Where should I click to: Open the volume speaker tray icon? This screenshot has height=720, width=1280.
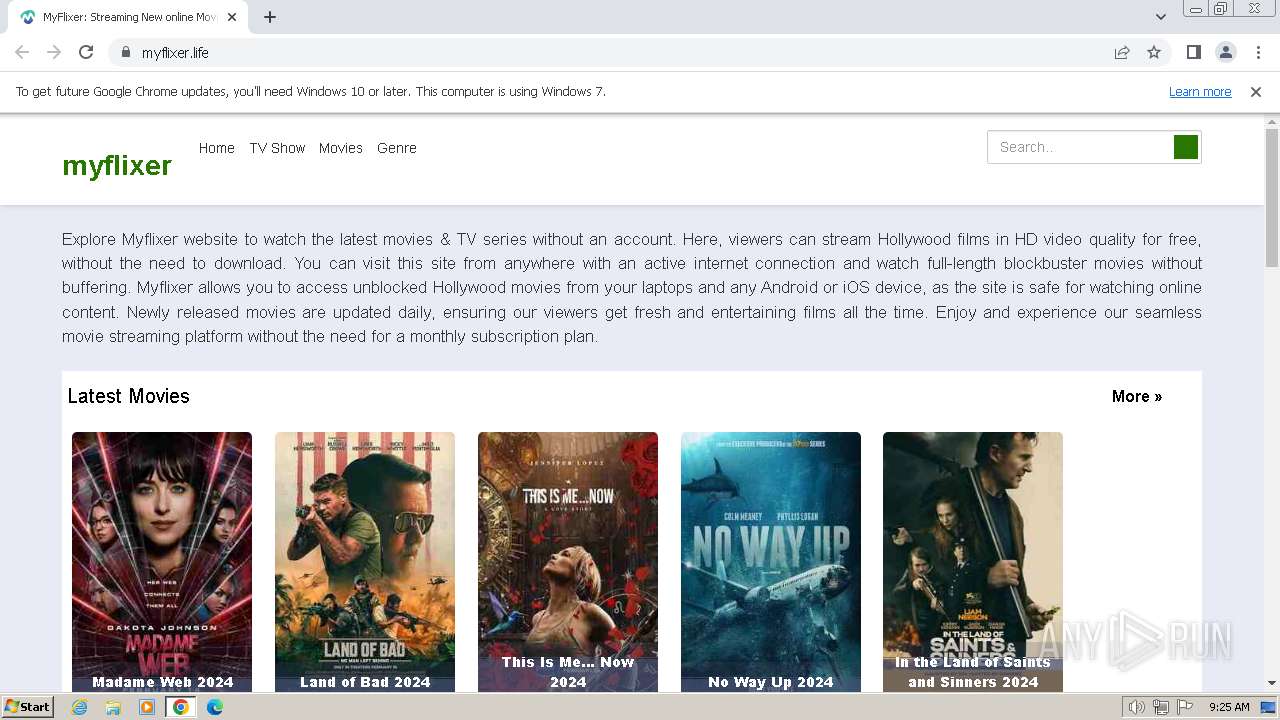(1137, 707)
